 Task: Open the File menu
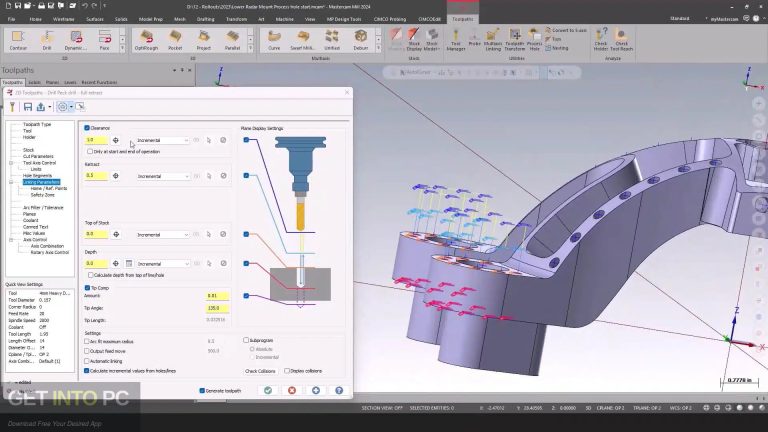click(x=11, y=19)
